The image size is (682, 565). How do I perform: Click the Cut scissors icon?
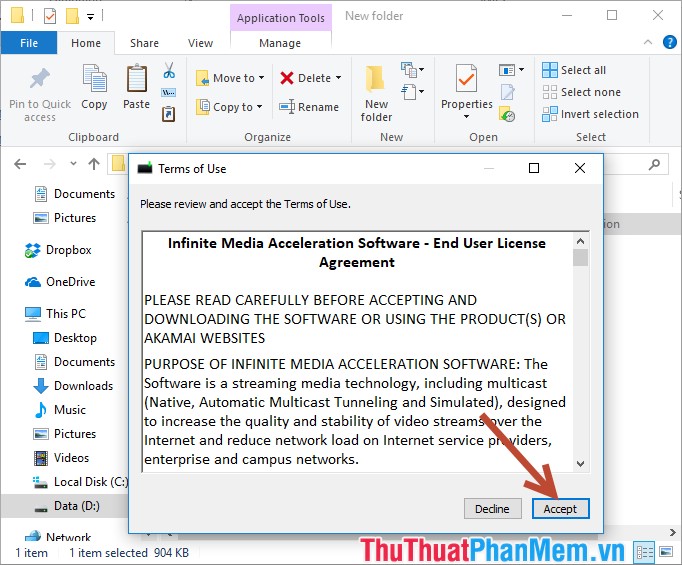pyautogui.click(x=169, y=70)
